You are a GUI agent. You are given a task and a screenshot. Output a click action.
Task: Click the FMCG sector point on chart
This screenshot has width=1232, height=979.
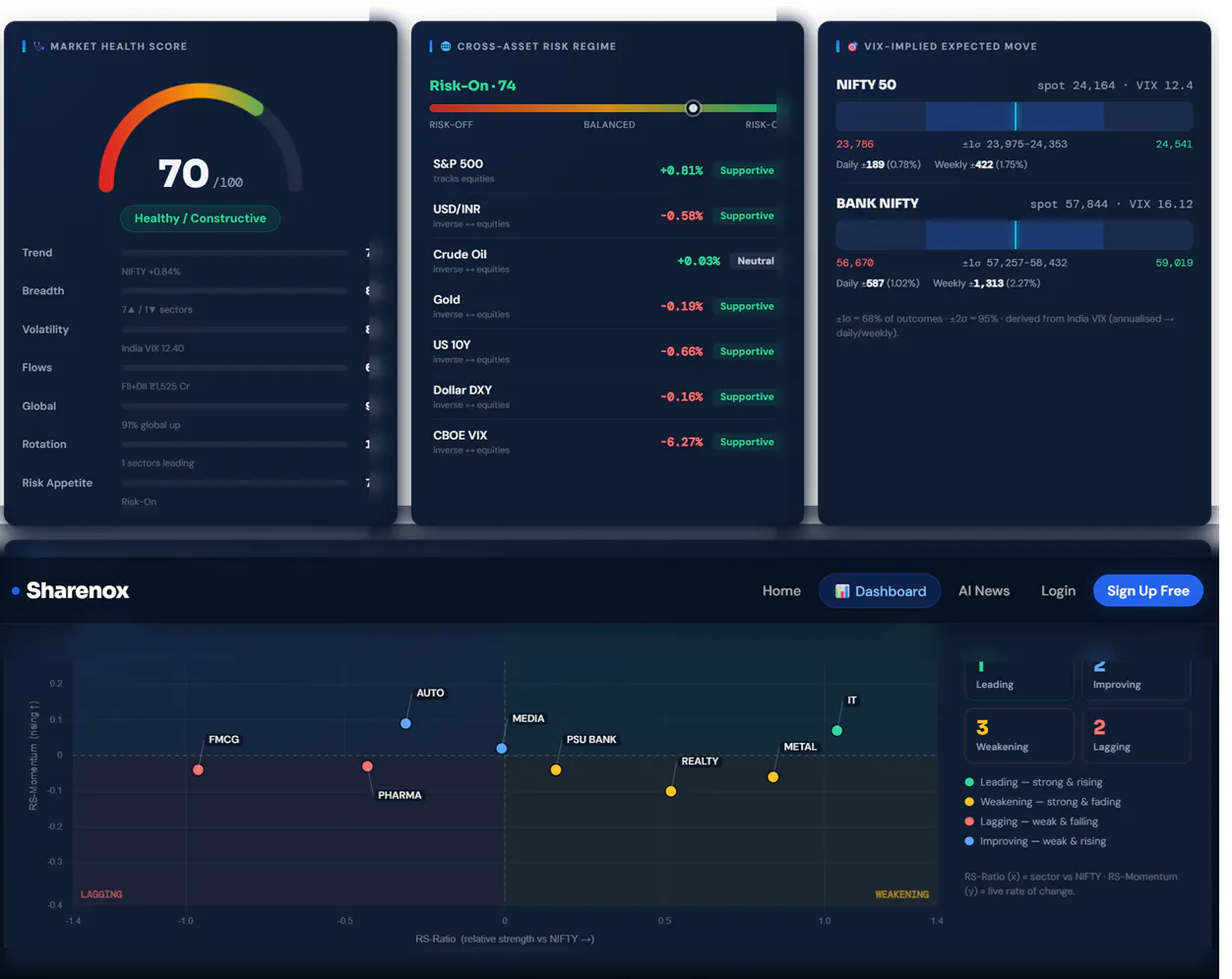point(199,769)
